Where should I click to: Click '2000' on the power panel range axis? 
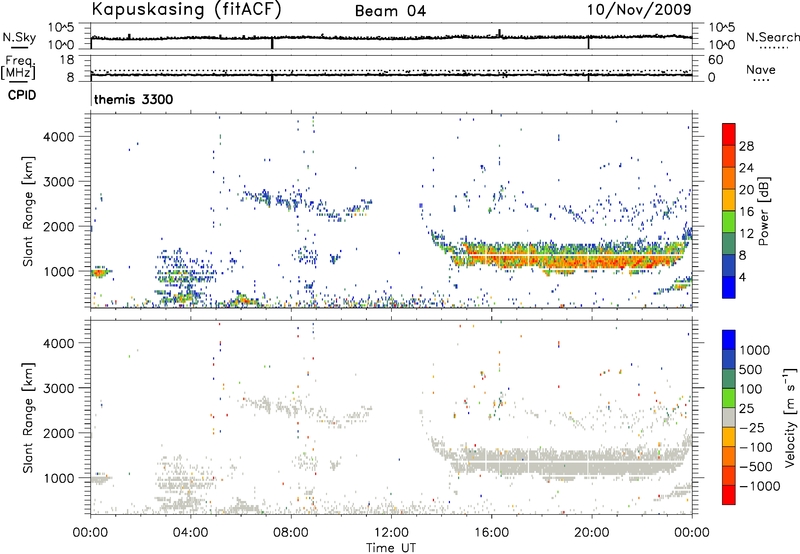59,226
